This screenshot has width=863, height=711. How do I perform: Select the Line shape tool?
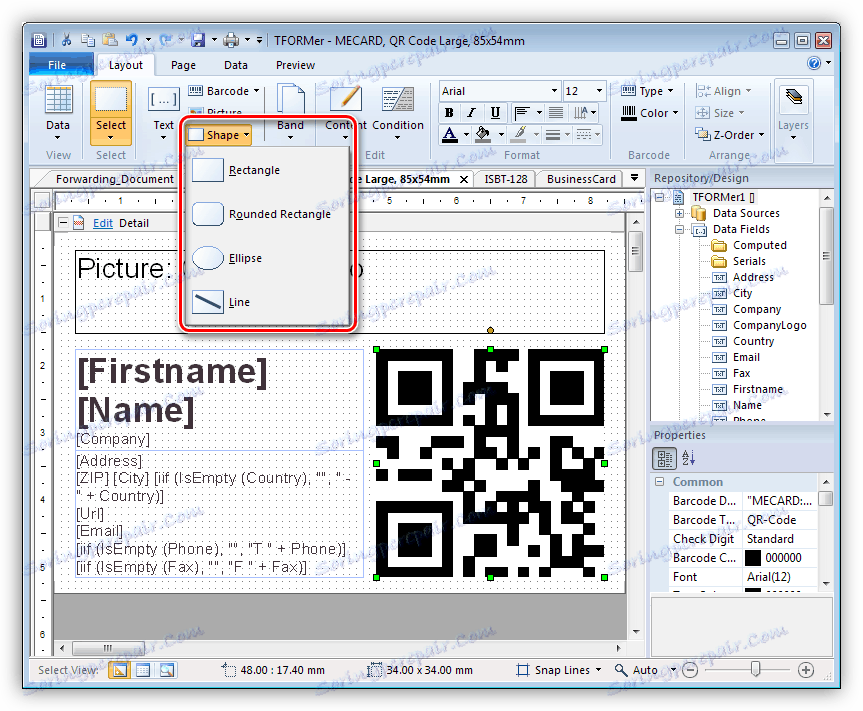point(239,302)
